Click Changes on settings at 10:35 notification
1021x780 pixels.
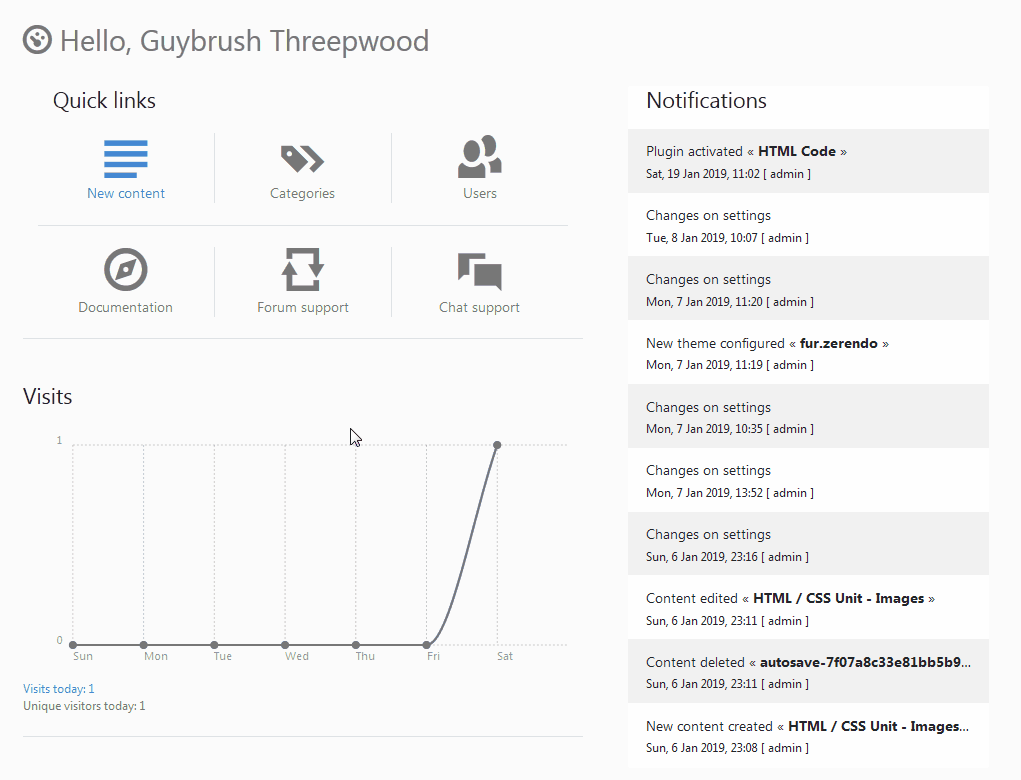(x=808, y=417)
